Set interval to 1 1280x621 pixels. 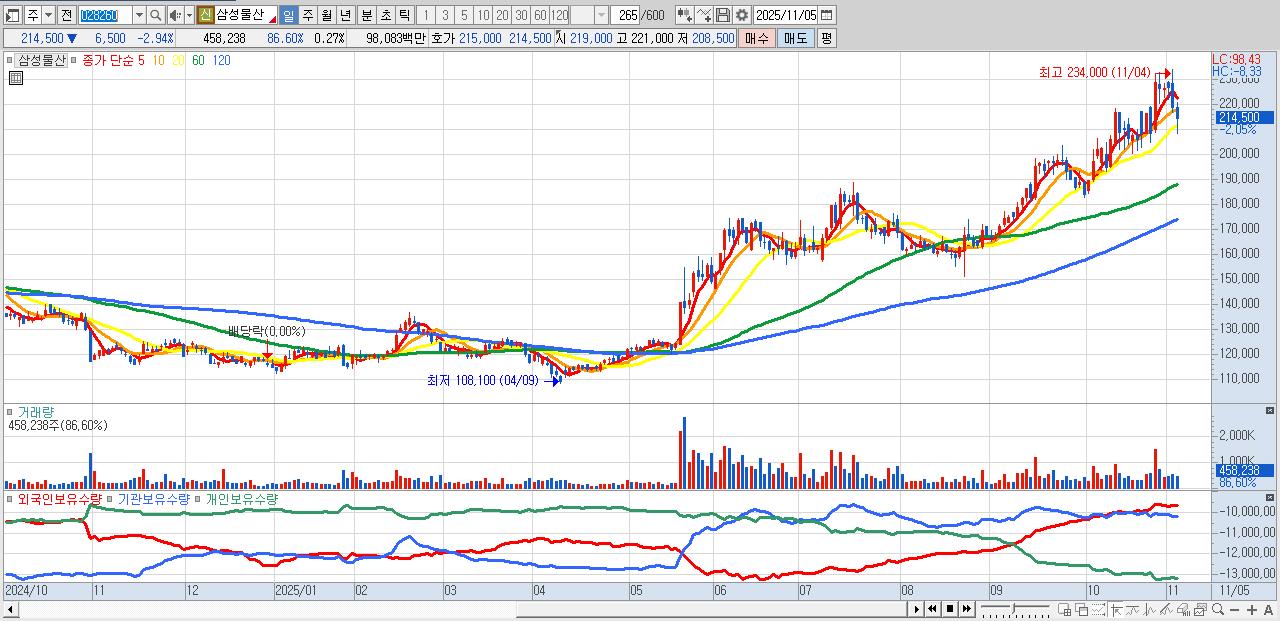point(425,15)
